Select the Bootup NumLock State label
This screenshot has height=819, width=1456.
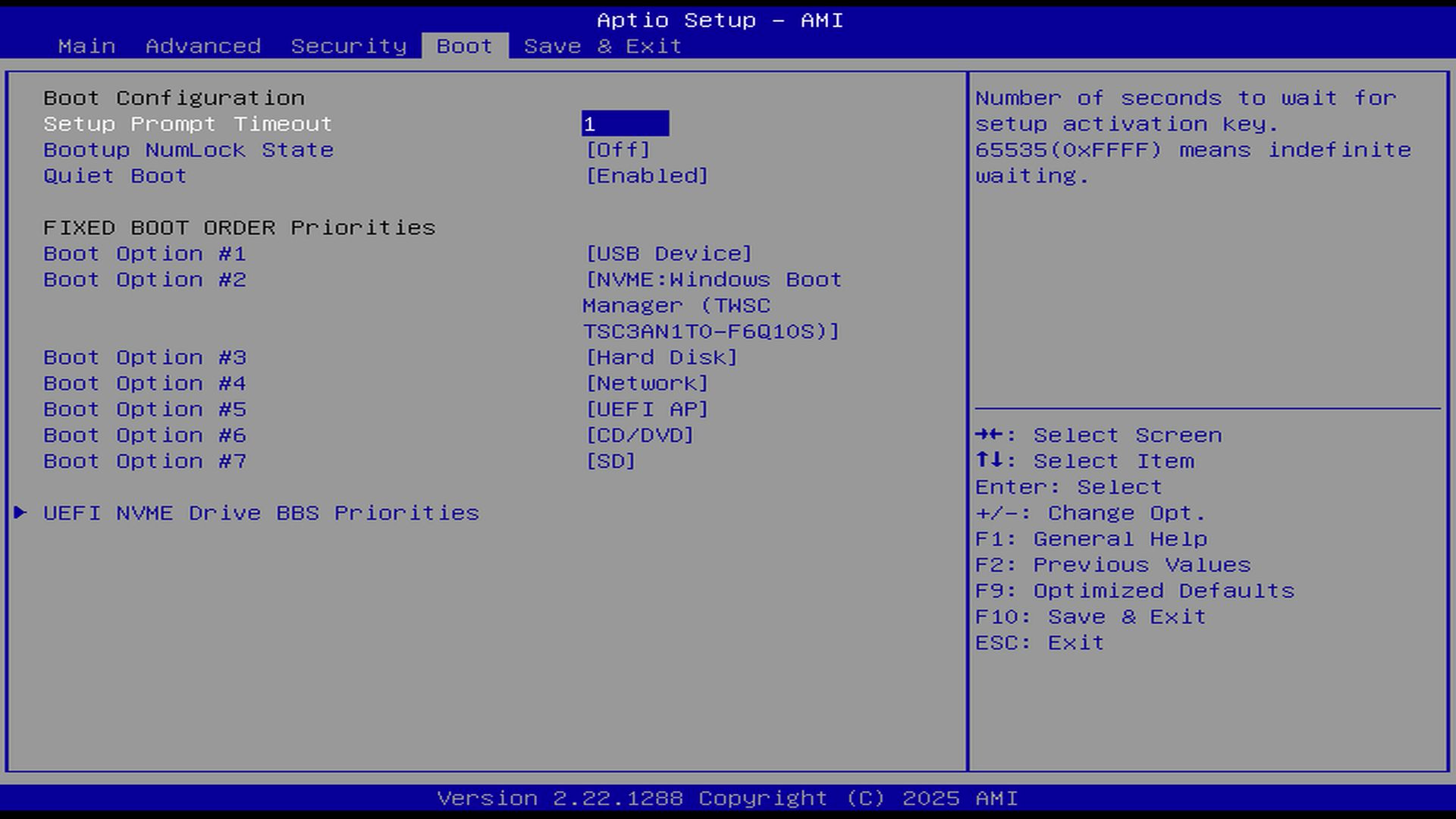pos(188,150)
